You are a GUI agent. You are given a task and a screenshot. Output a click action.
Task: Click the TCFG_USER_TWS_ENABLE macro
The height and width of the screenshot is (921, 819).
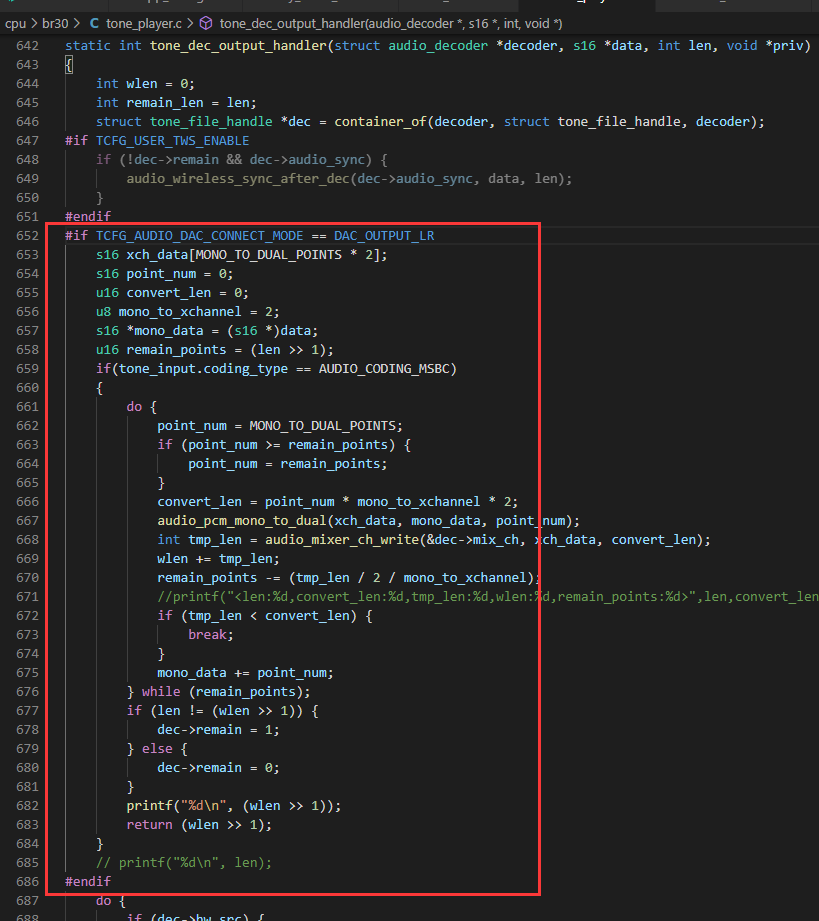tap(173, 141)
